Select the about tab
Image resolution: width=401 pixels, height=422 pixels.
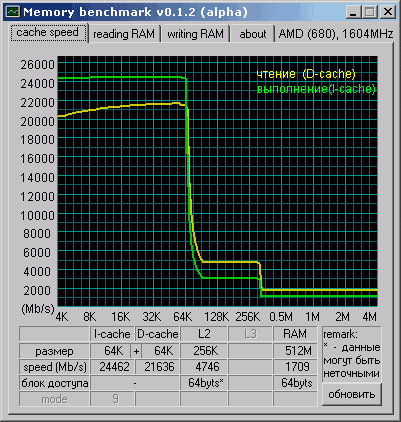(252, 34)
